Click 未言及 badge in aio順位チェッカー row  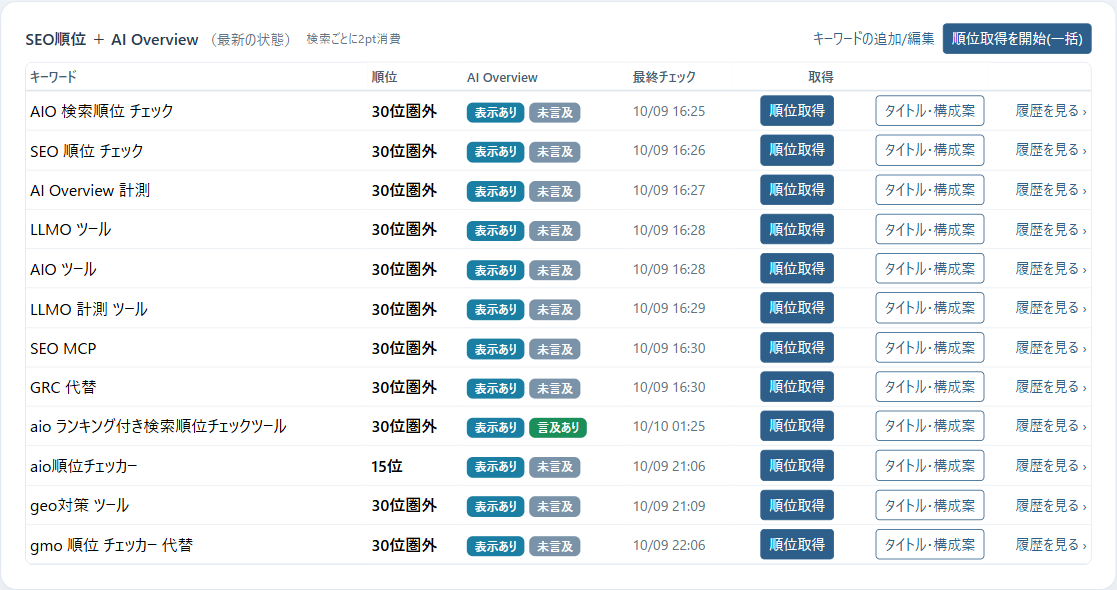pyautogui.click(x=554, y=467)
